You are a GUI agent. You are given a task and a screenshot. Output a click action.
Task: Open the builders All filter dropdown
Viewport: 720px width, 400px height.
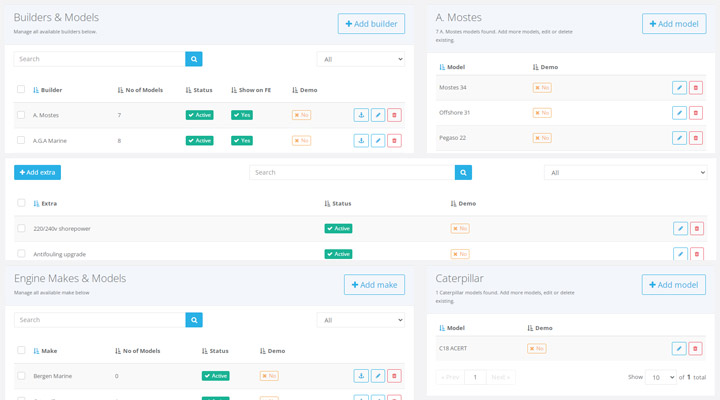coord(361,59)
